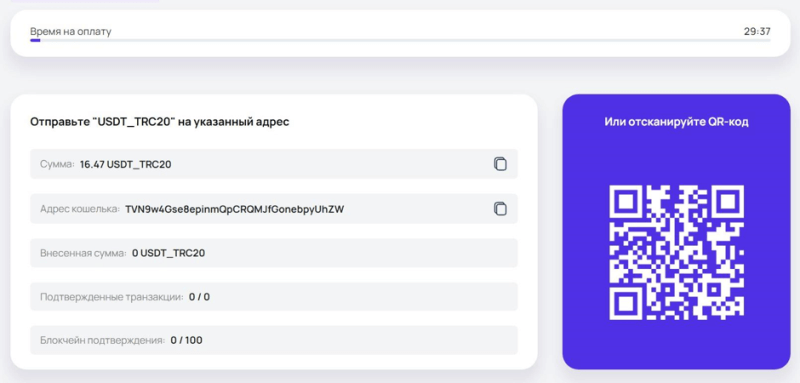
Task: Copy the 16.47 USDT_TRC20 amount
Action: 500,164
